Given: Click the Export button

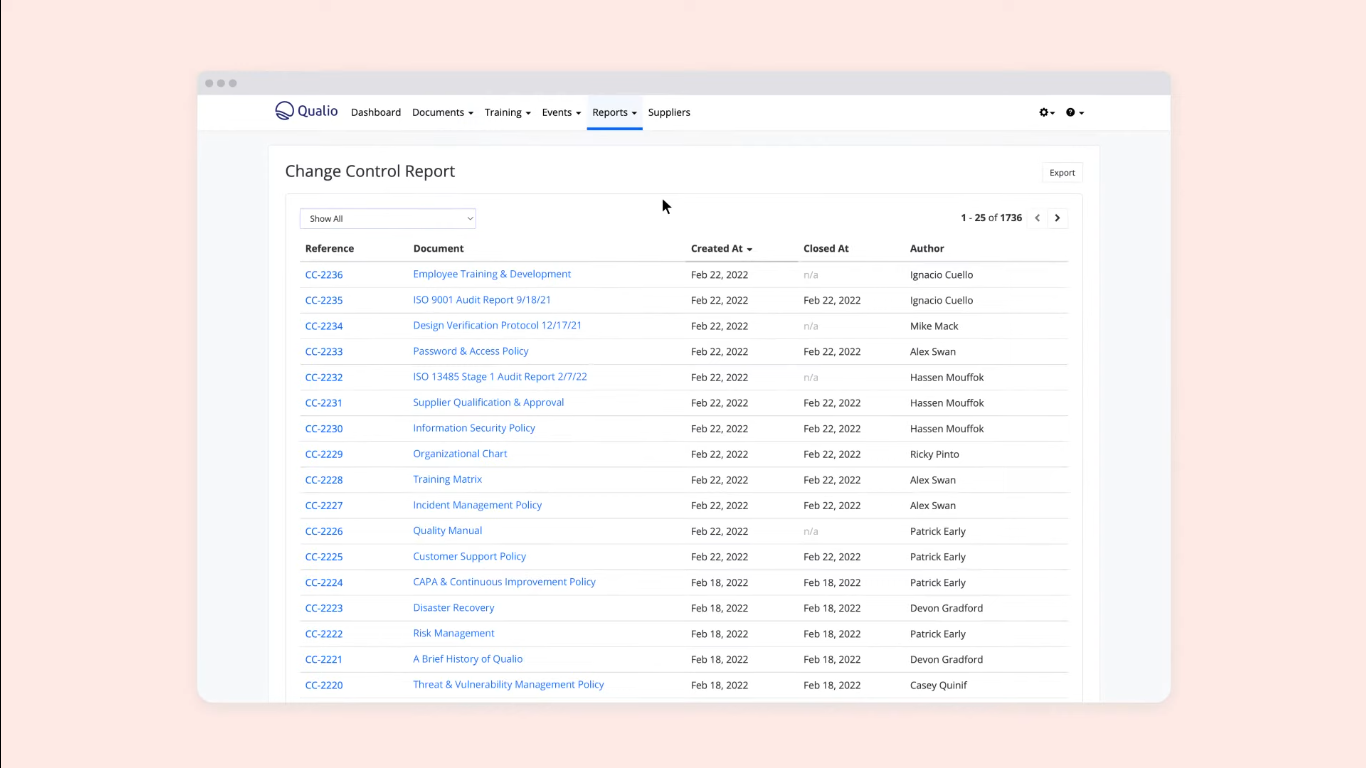Looking at the screenshot, I should (x=1061, y=173).
